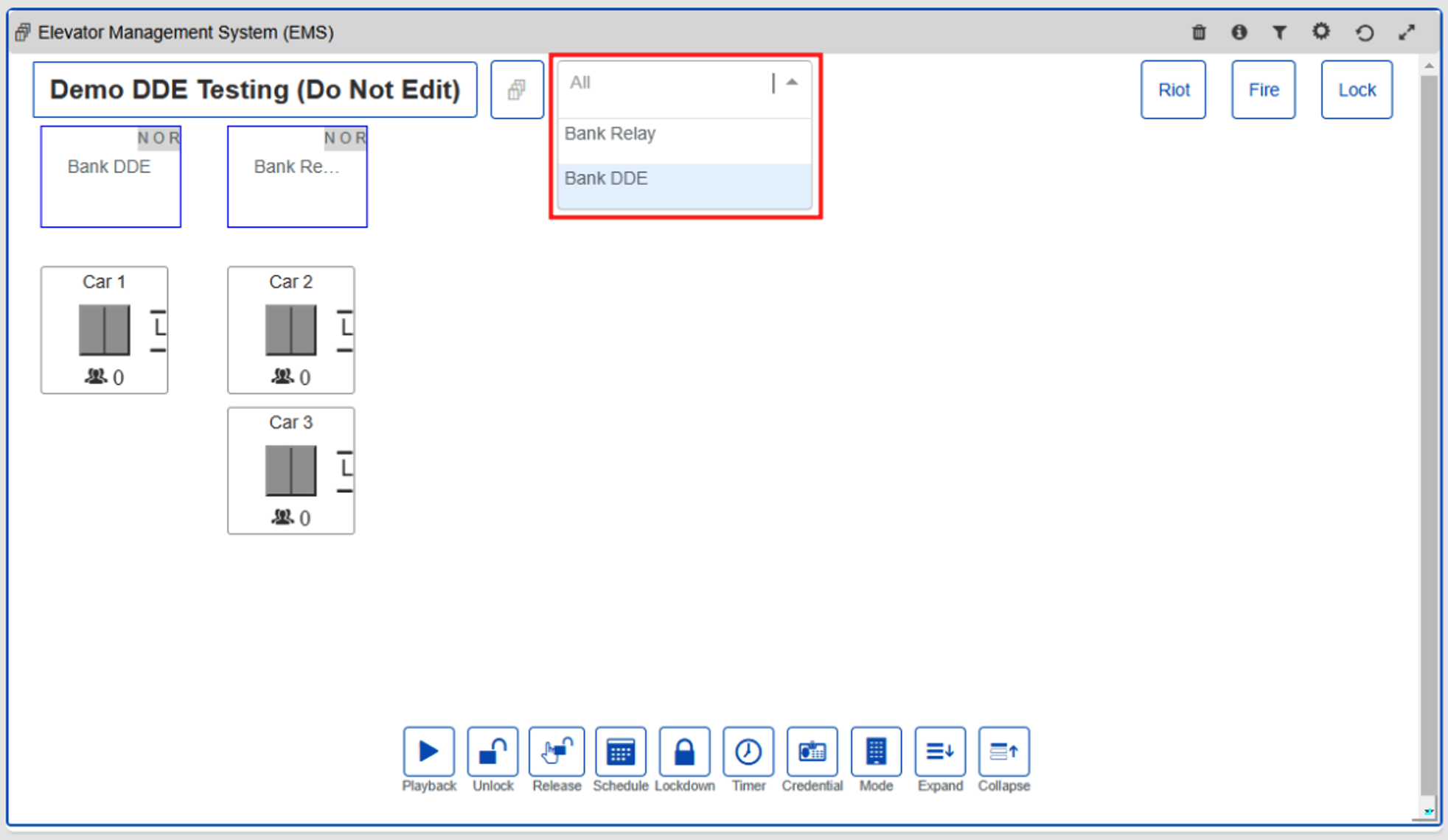Trigger the Lockdown icon

[684, 752]
